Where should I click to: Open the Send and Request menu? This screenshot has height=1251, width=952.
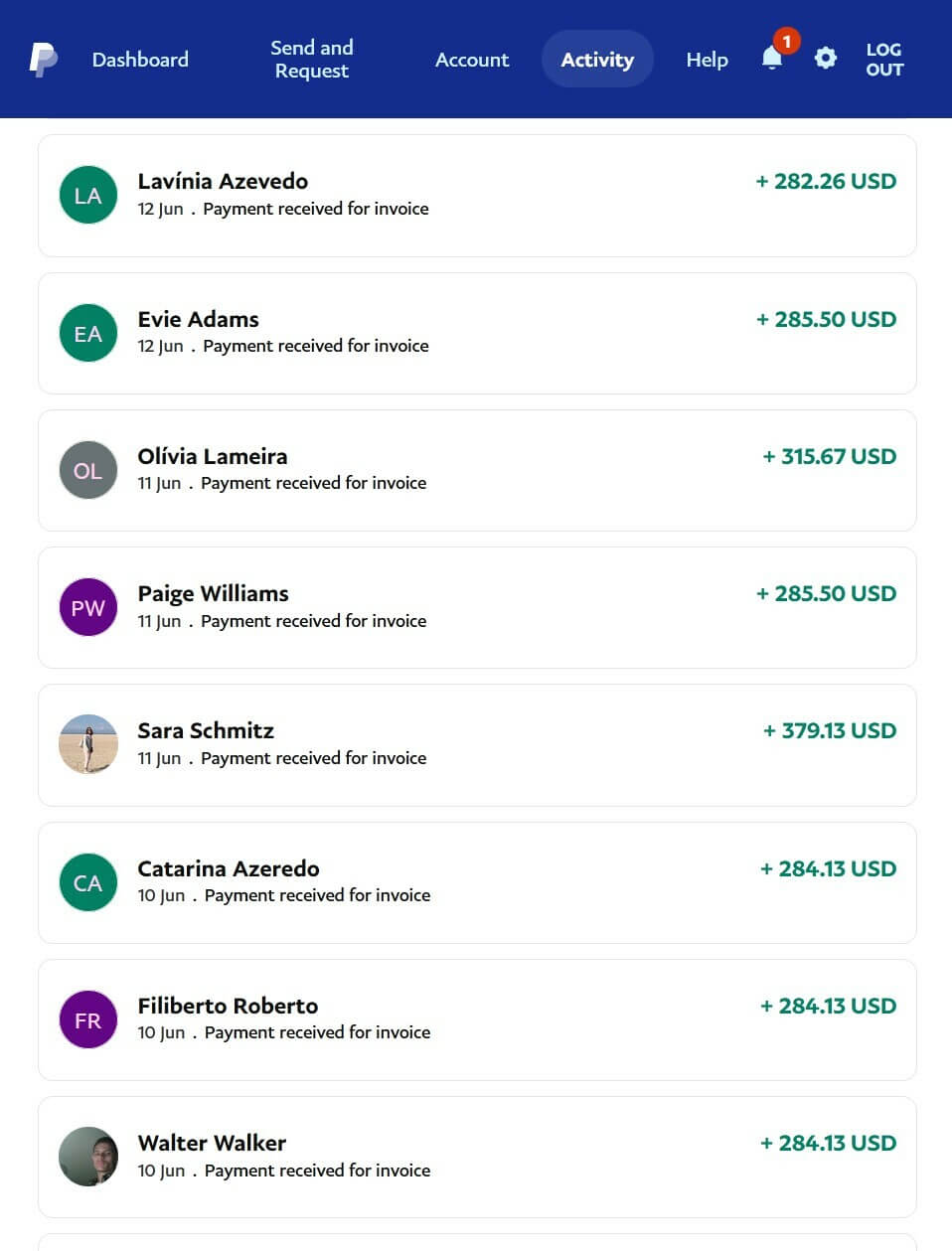coord(311,60)
